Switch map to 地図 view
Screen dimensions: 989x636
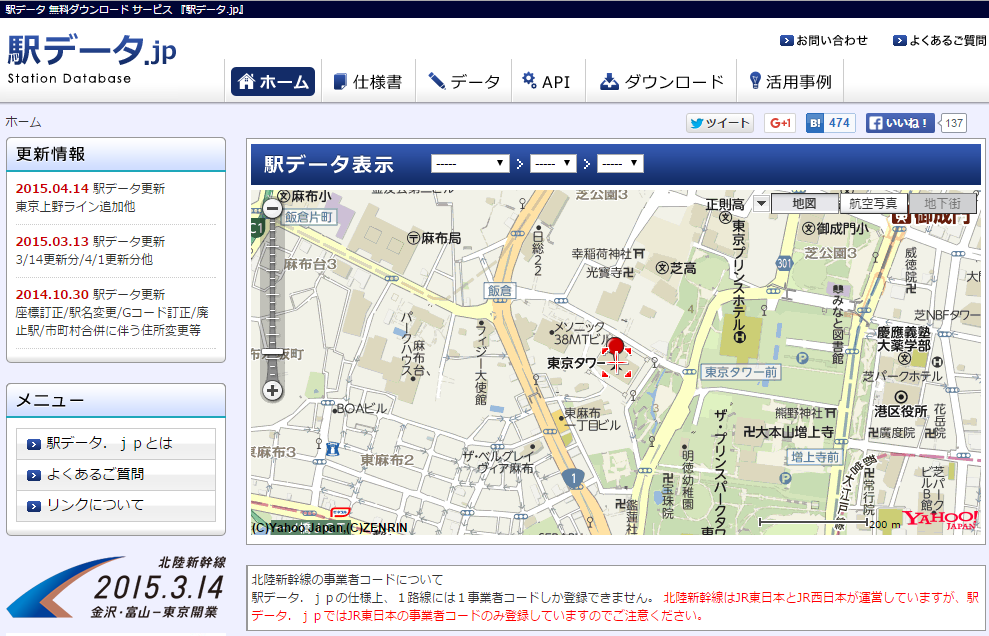pos(804,203)
